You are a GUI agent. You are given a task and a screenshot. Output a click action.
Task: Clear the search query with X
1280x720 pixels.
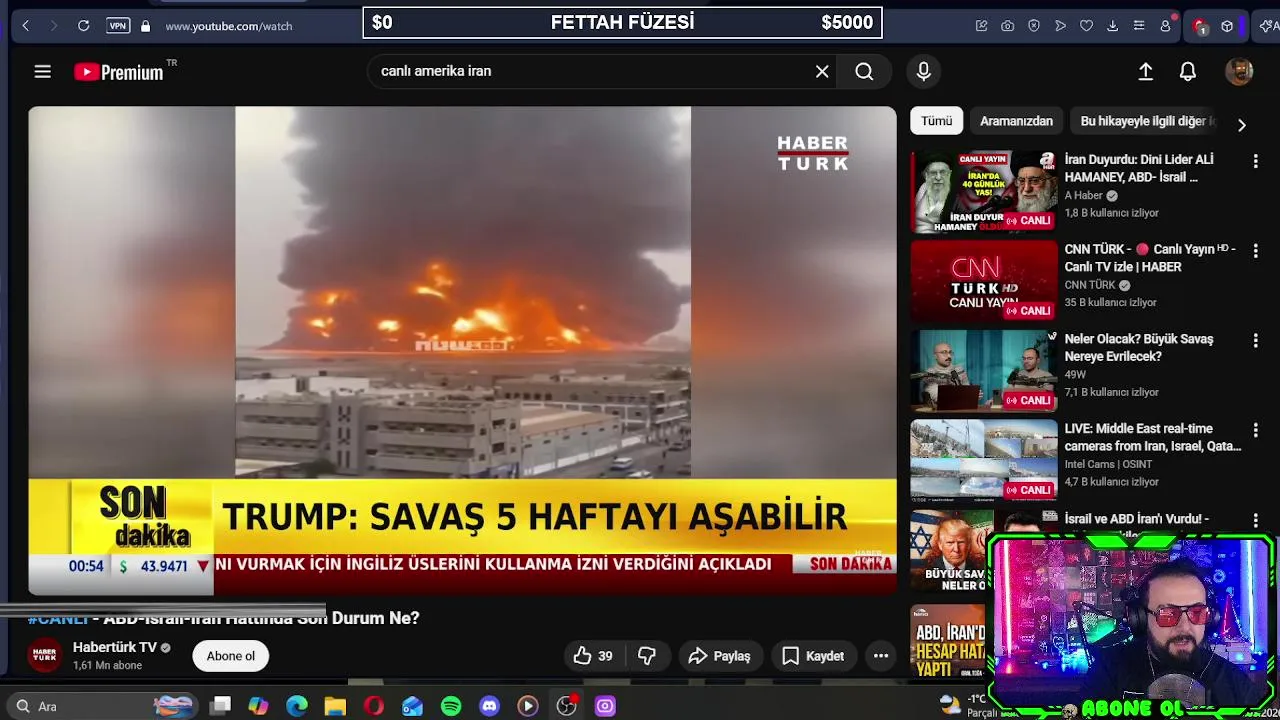[x=822, y=71]
